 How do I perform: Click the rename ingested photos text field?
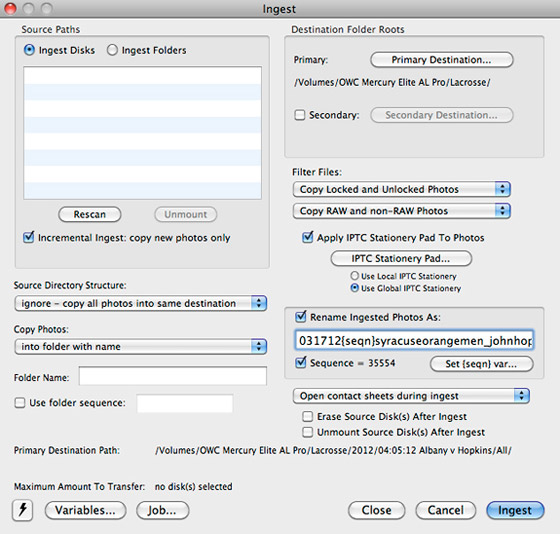[x=414, y=340]
